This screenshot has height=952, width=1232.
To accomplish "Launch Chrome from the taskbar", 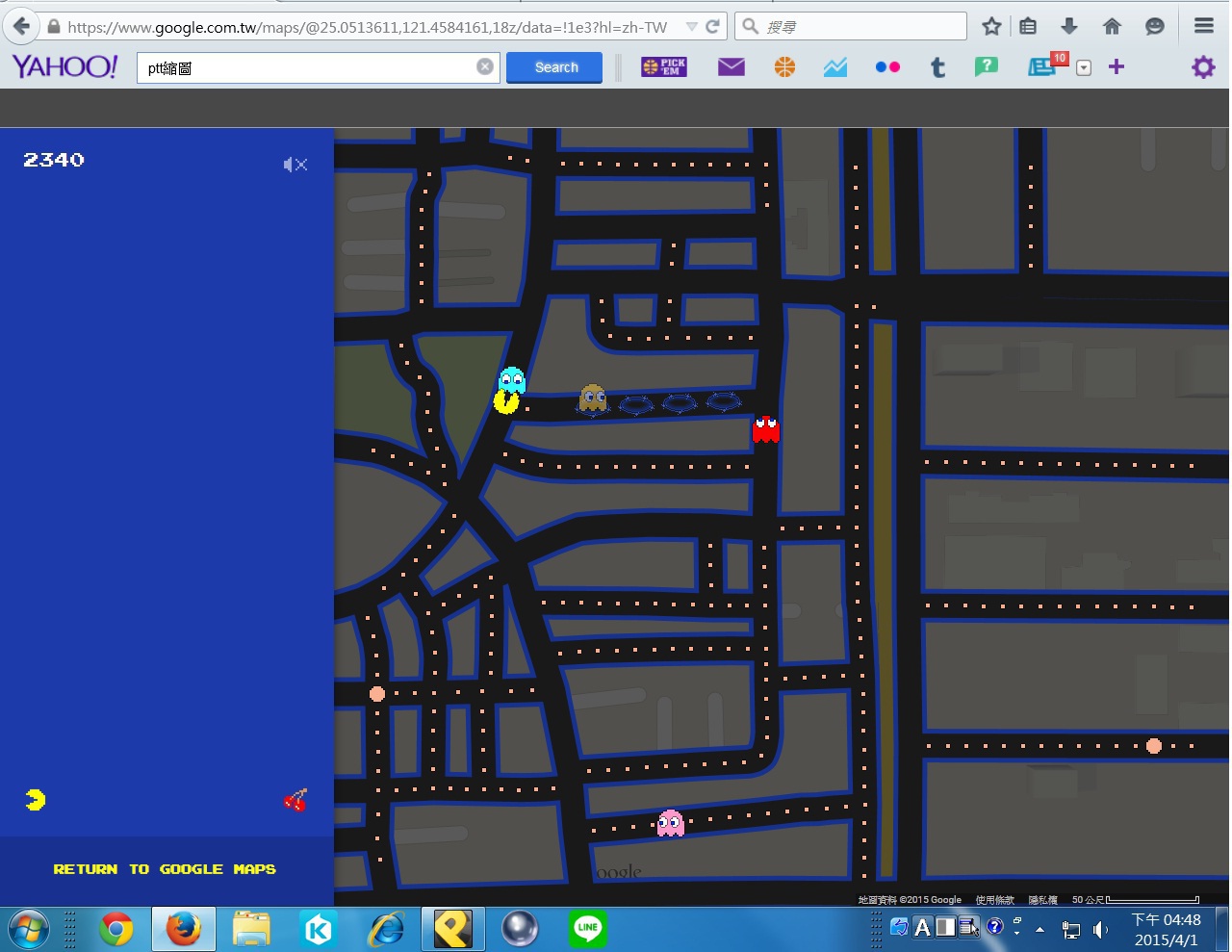I will (116, 929).
